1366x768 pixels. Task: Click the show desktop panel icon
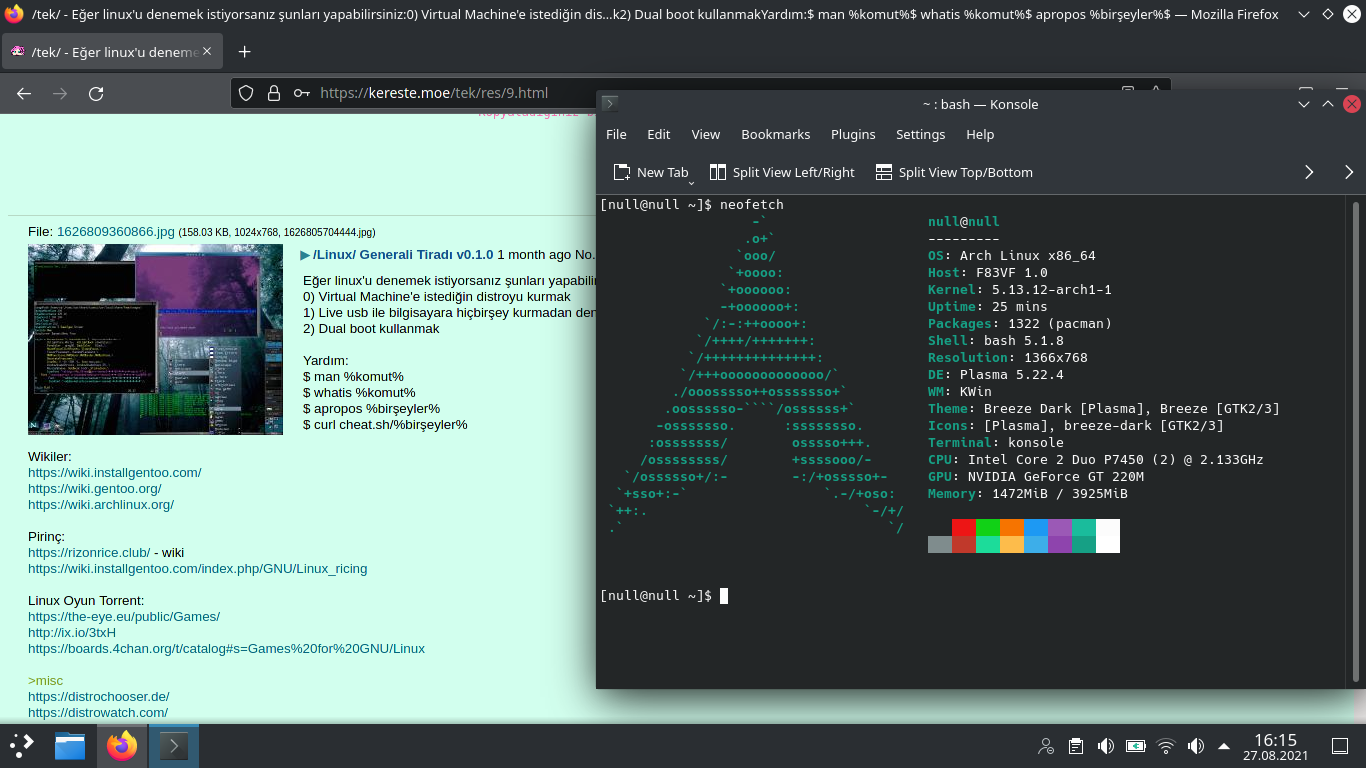(x=1341, y=746)
